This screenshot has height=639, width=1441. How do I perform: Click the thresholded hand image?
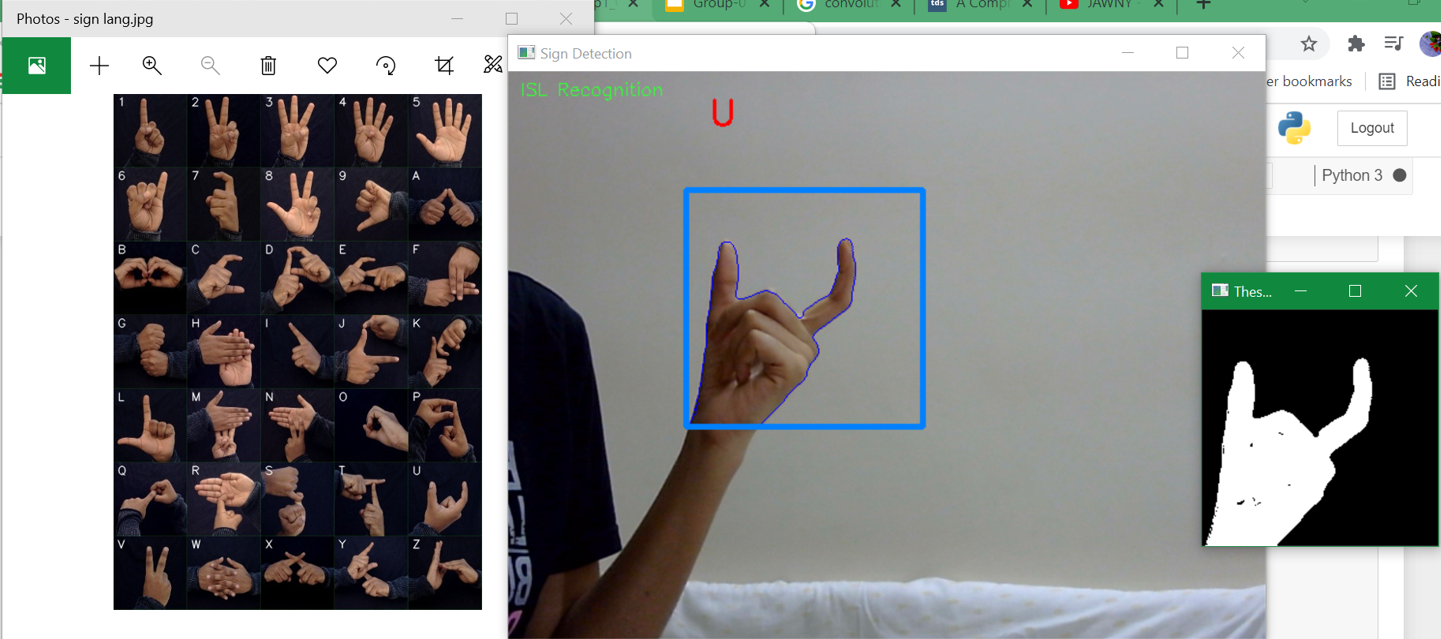pos(1320,427)
